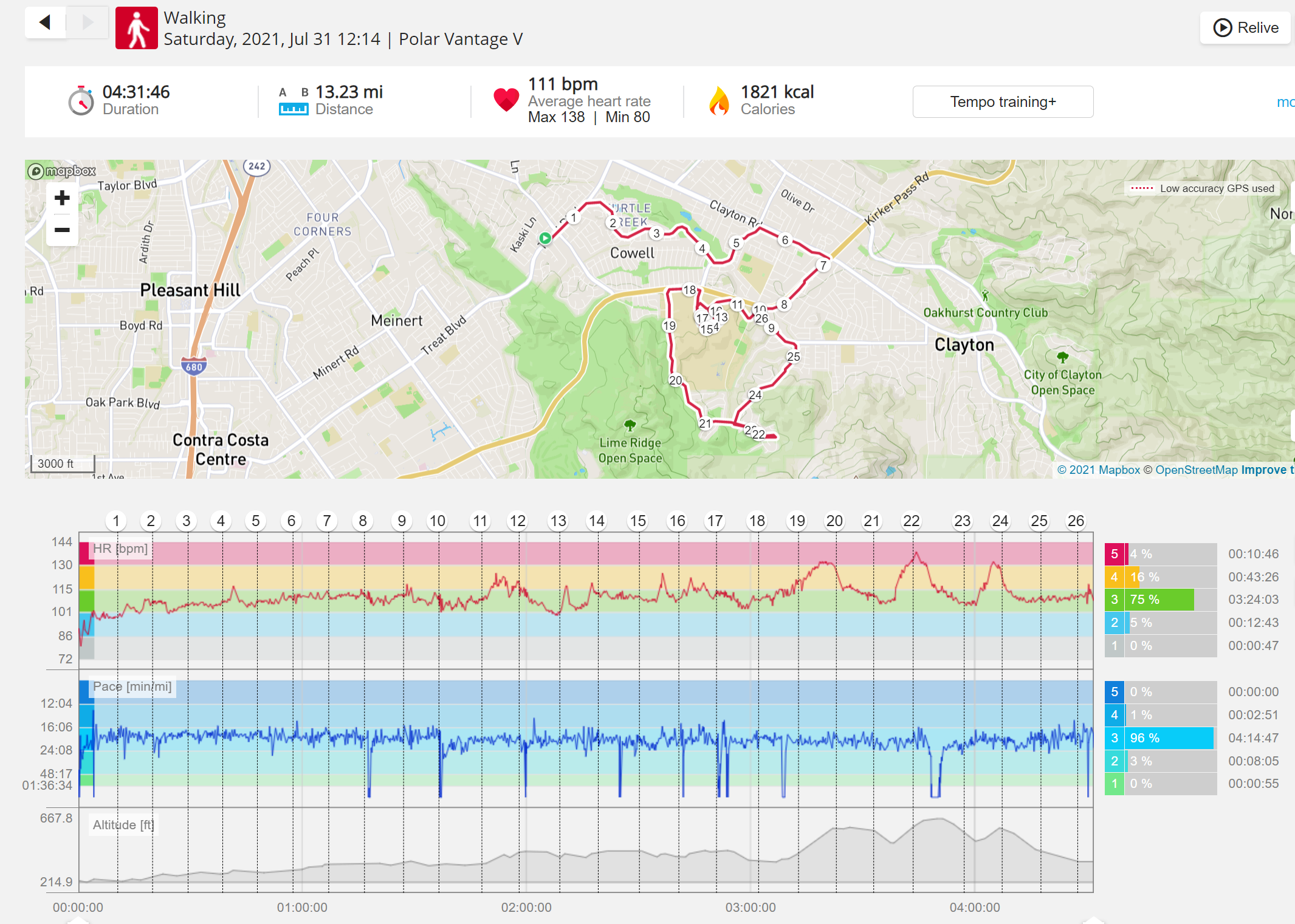Image resolution: width=1295 pixels, height=924 pixels.
Task: Click the Mapbox logo on the map
Action: coord(61,171)
